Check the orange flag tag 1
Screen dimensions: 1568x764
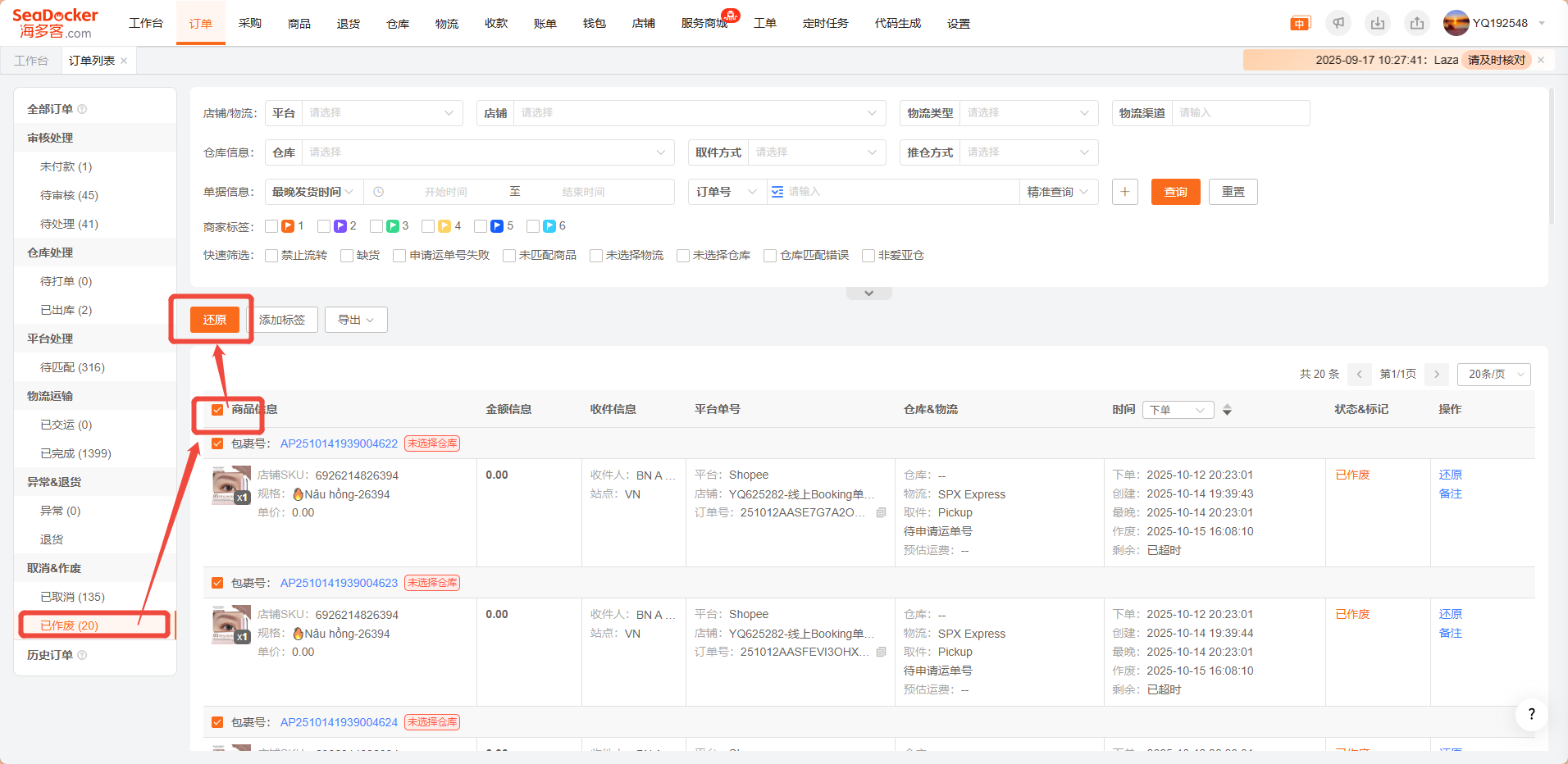pos(271,226)
